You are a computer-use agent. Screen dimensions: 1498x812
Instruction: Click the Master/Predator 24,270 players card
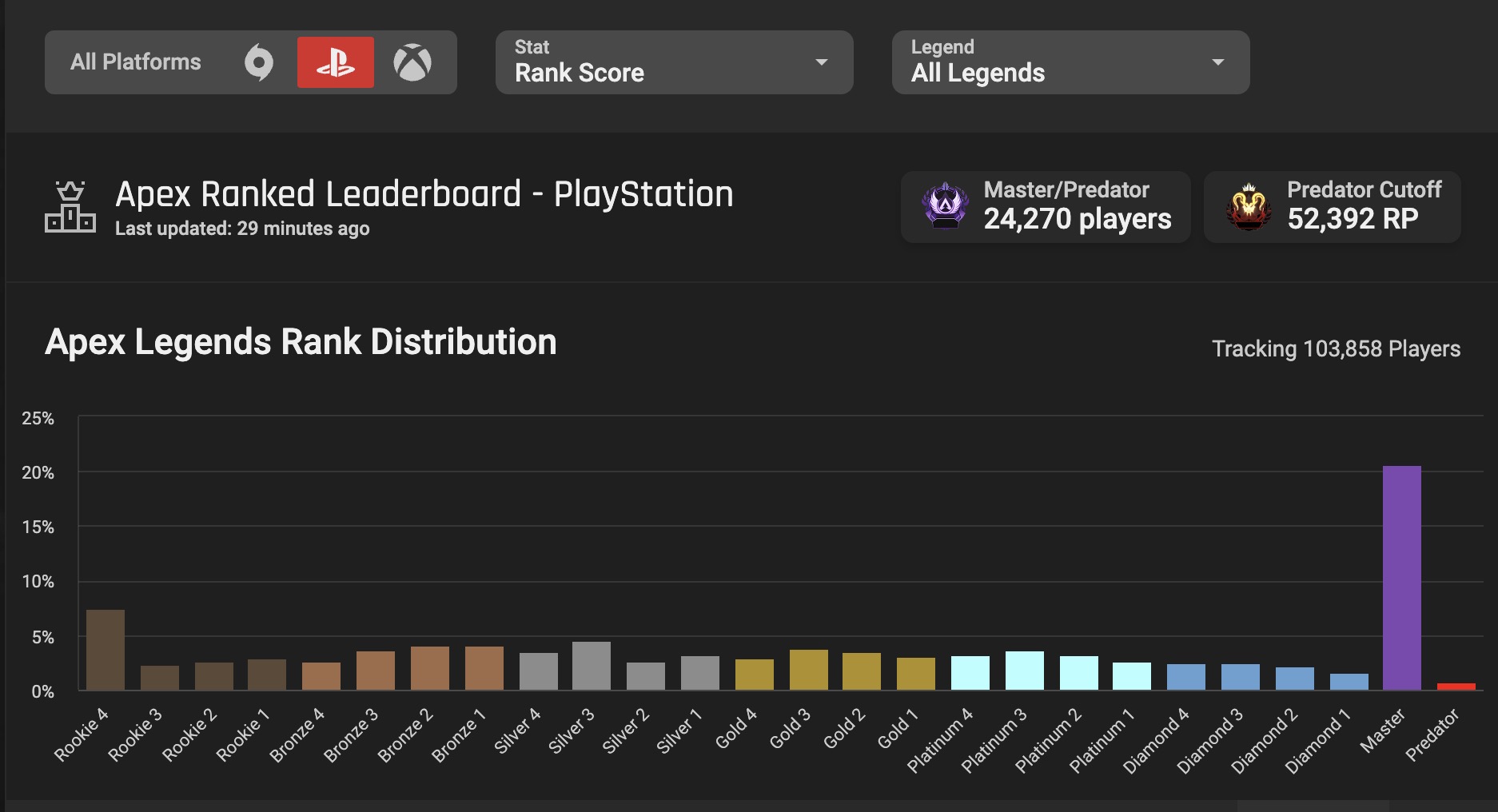pyautogui.click(x=1045, y=206)
